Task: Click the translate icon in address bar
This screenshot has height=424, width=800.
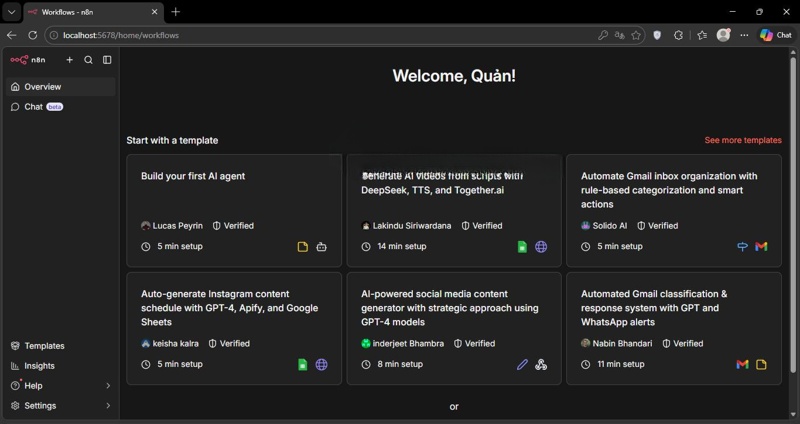Action: (619, 35)
